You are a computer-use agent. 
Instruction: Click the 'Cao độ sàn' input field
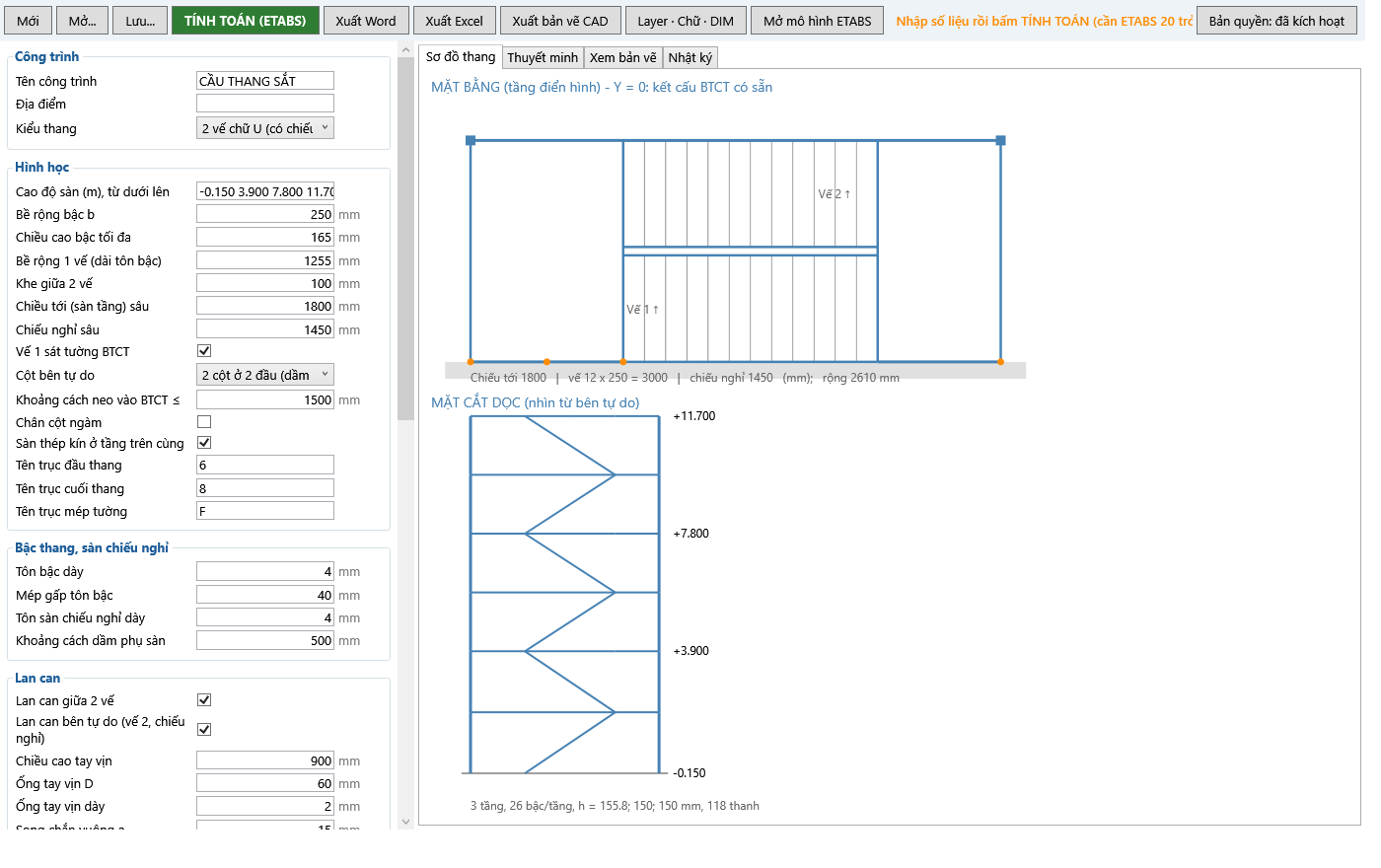click(x=265, y=191)
